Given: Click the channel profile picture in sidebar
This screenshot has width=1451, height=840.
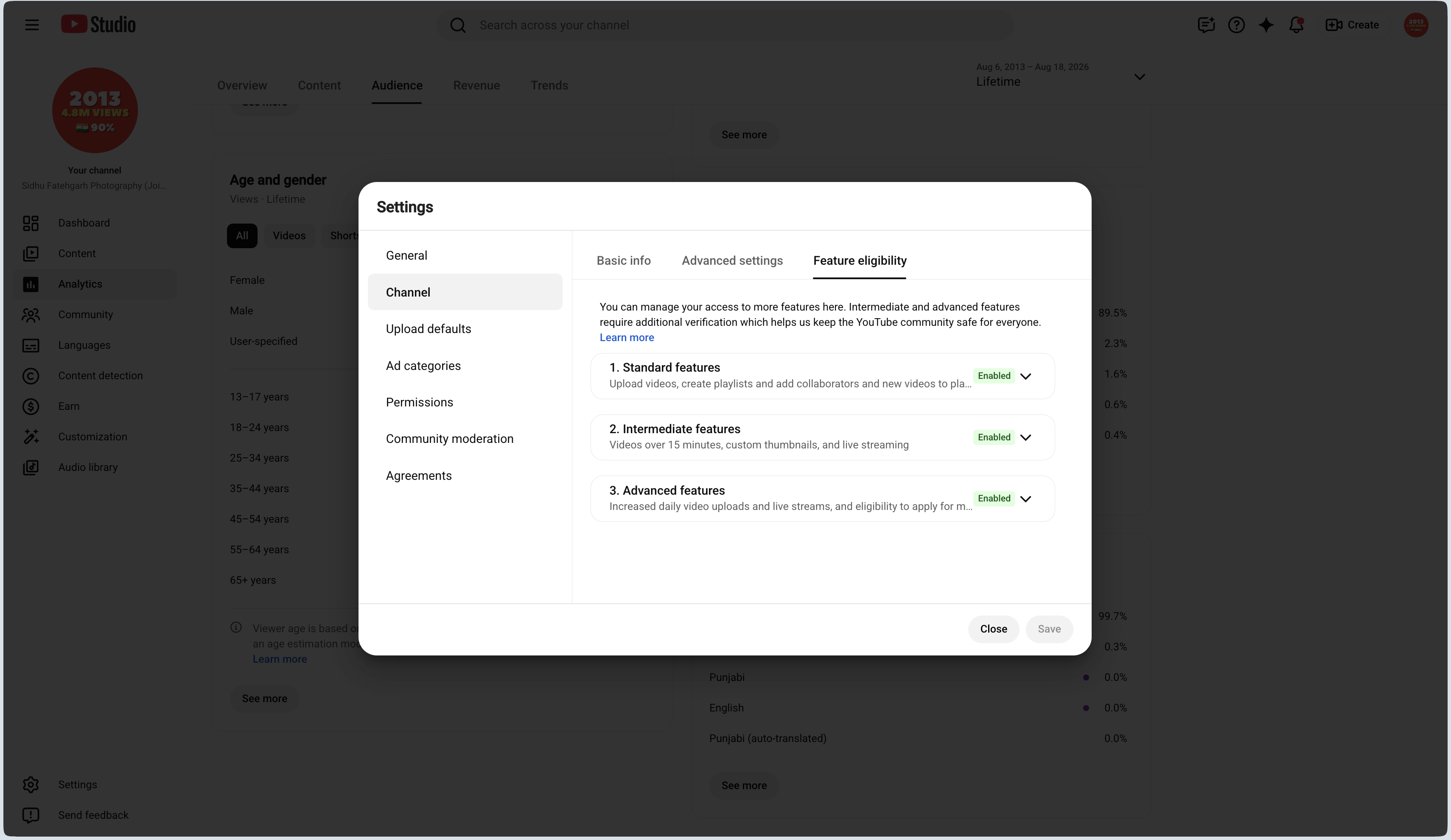Looking at the screenshot, I should click(95, 110).
